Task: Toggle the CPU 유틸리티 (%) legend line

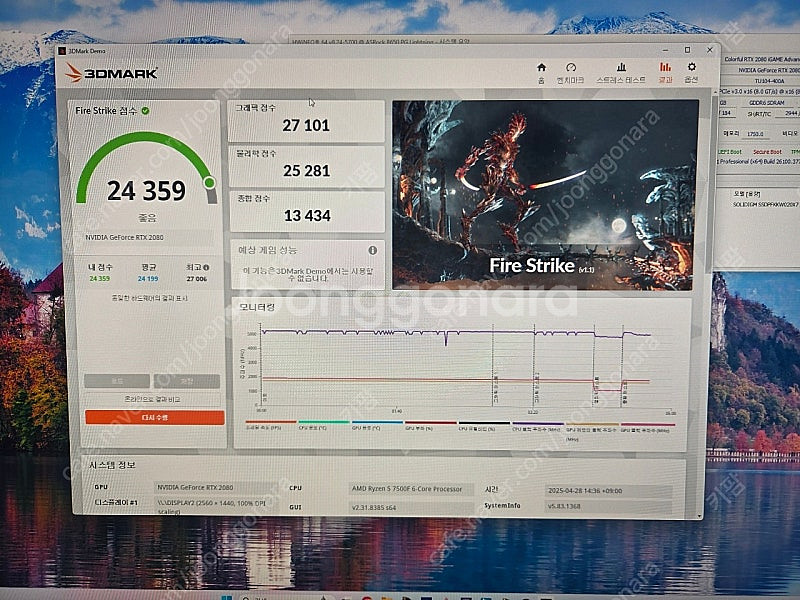Action: tap(484, 426)
